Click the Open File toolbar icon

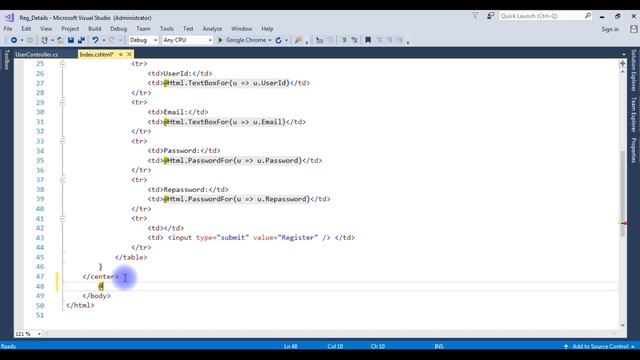point(60,40)
